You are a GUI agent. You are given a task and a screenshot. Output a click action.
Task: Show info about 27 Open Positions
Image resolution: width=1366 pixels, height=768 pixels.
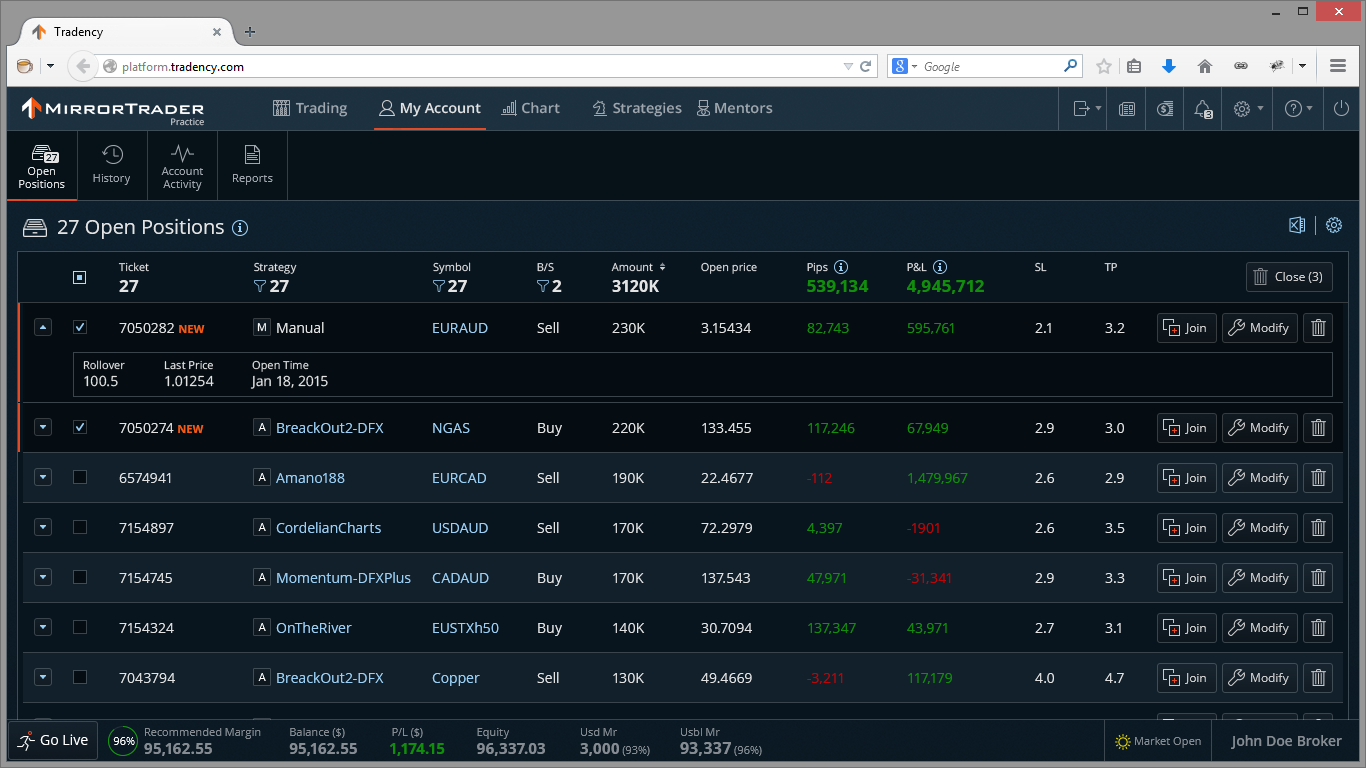click(240, 228)
